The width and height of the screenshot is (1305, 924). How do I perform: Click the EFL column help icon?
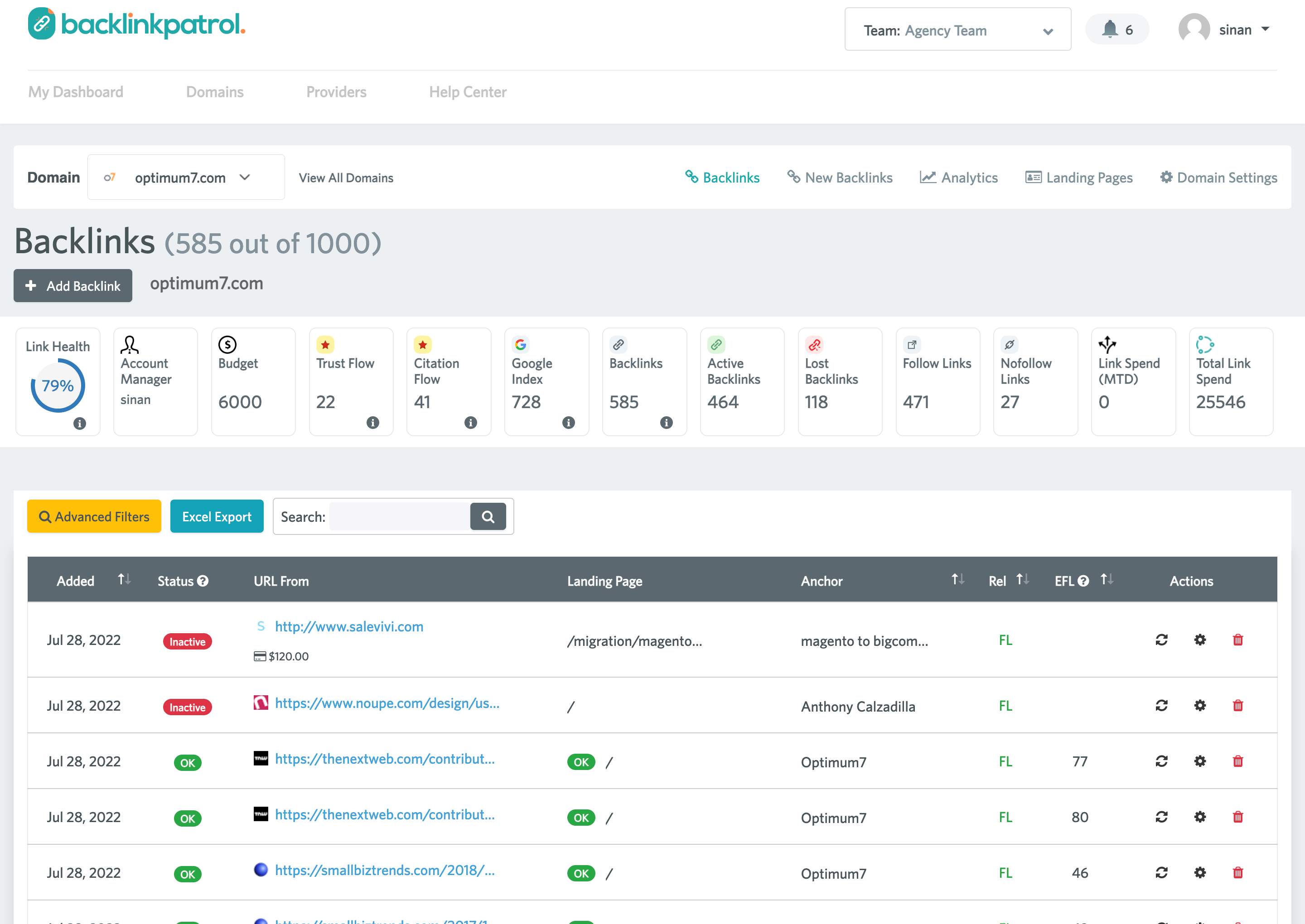click(x=1083, y=581)
